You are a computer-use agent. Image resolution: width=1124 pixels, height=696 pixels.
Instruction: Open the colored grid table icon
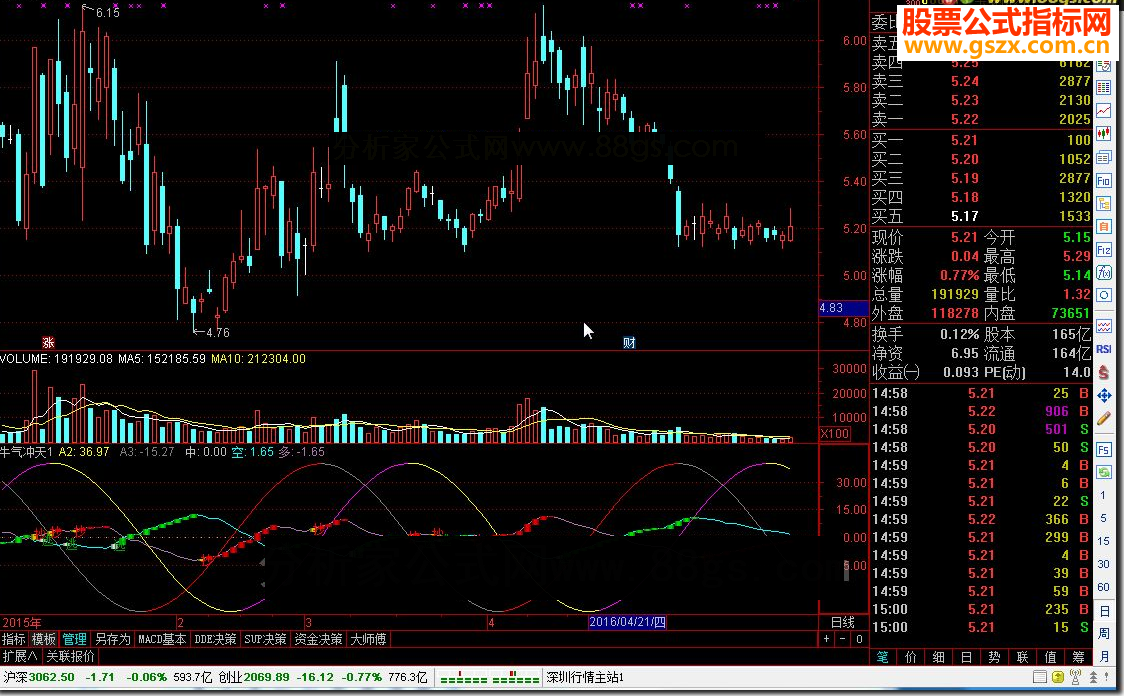point(1104,87)
